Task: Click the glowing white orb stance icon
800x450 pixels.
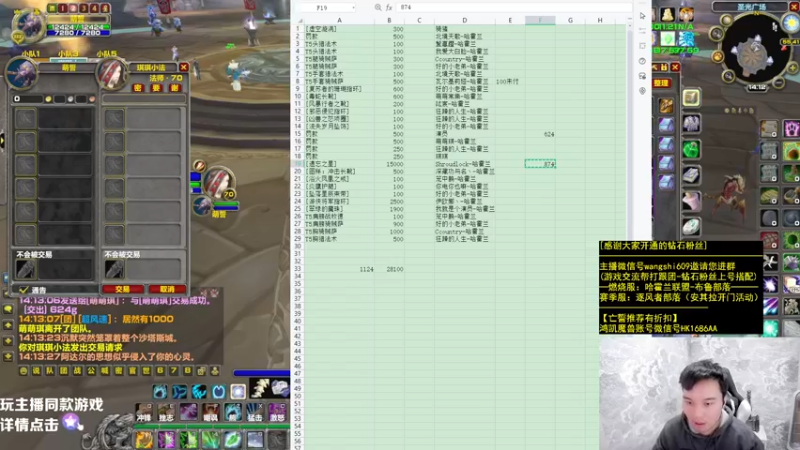Action: 238,391
